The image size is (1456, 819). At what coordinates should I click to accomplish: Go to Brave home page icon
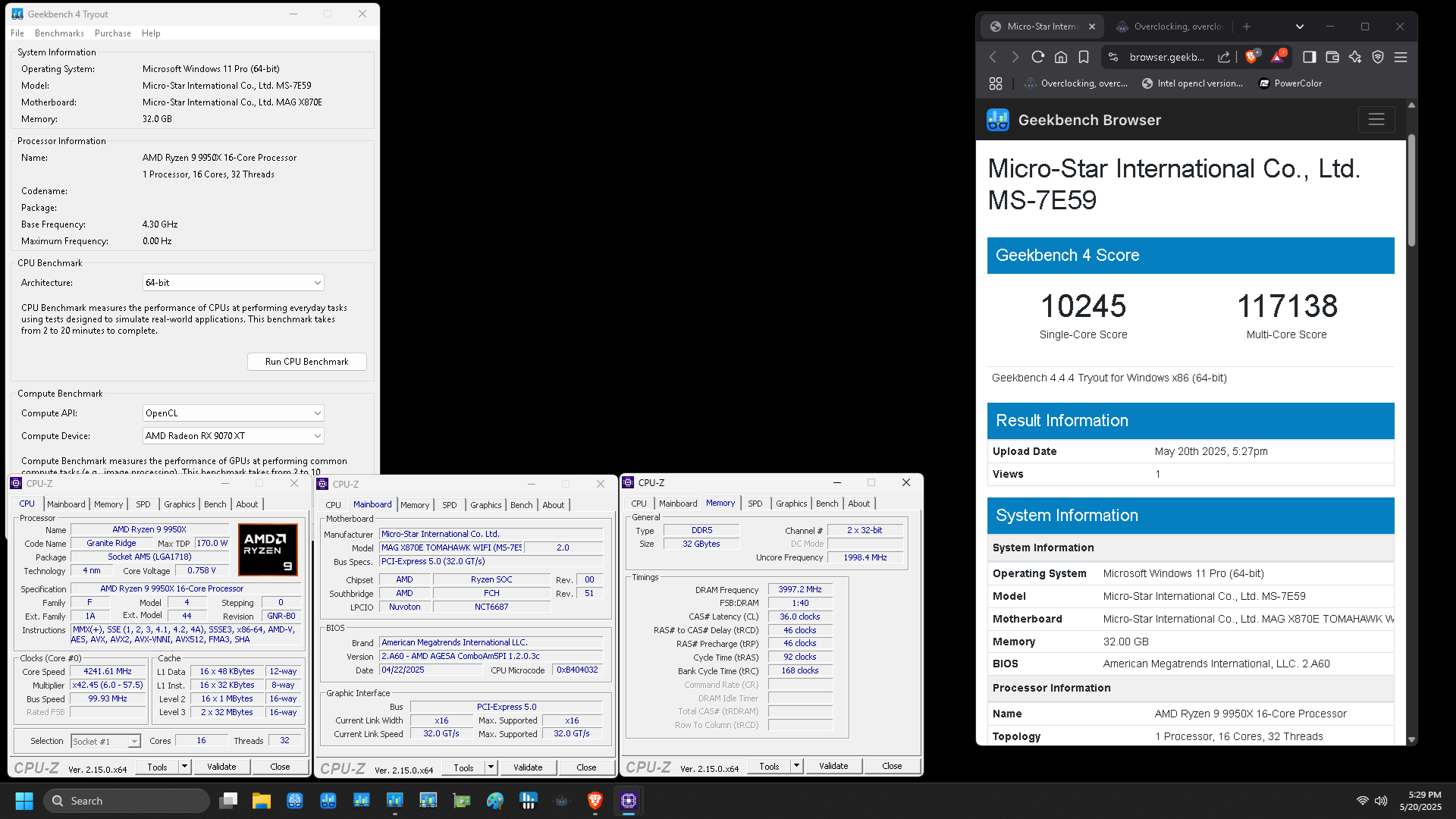(x=1061, y=57)
